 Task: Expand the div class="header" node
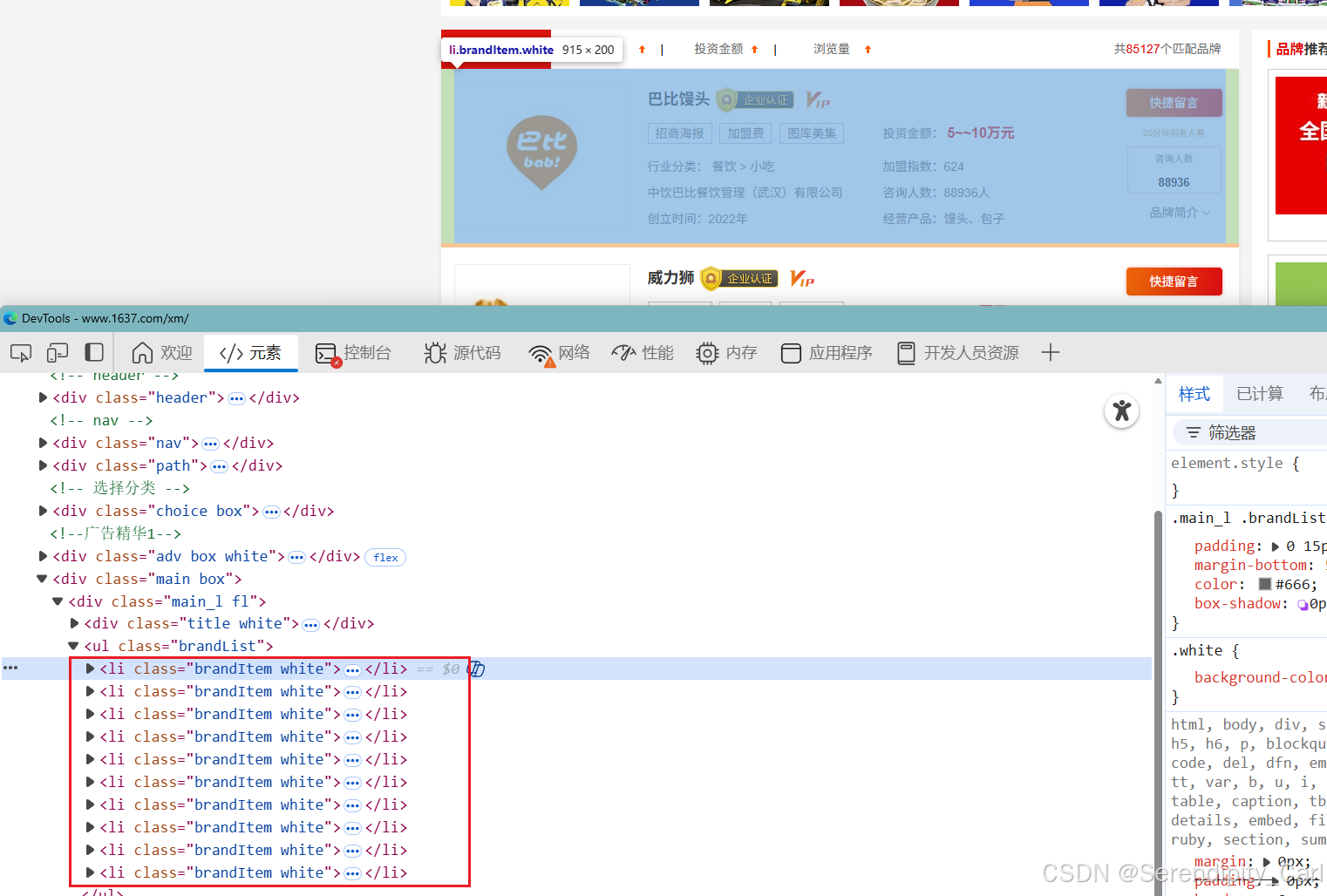click(43, 397)
